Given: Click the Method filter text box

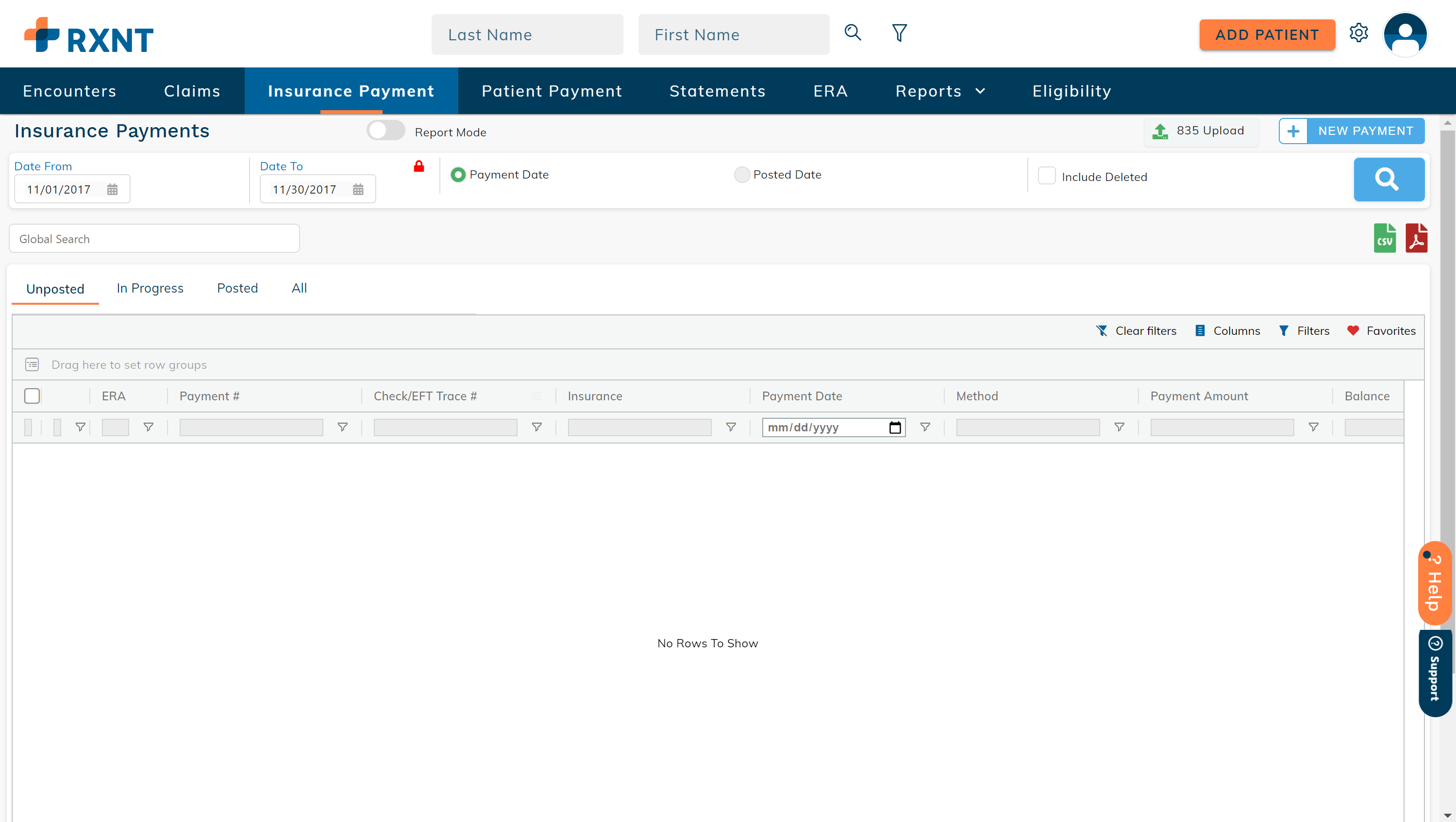Looking at the screenshot, I should pos(1028,427).
